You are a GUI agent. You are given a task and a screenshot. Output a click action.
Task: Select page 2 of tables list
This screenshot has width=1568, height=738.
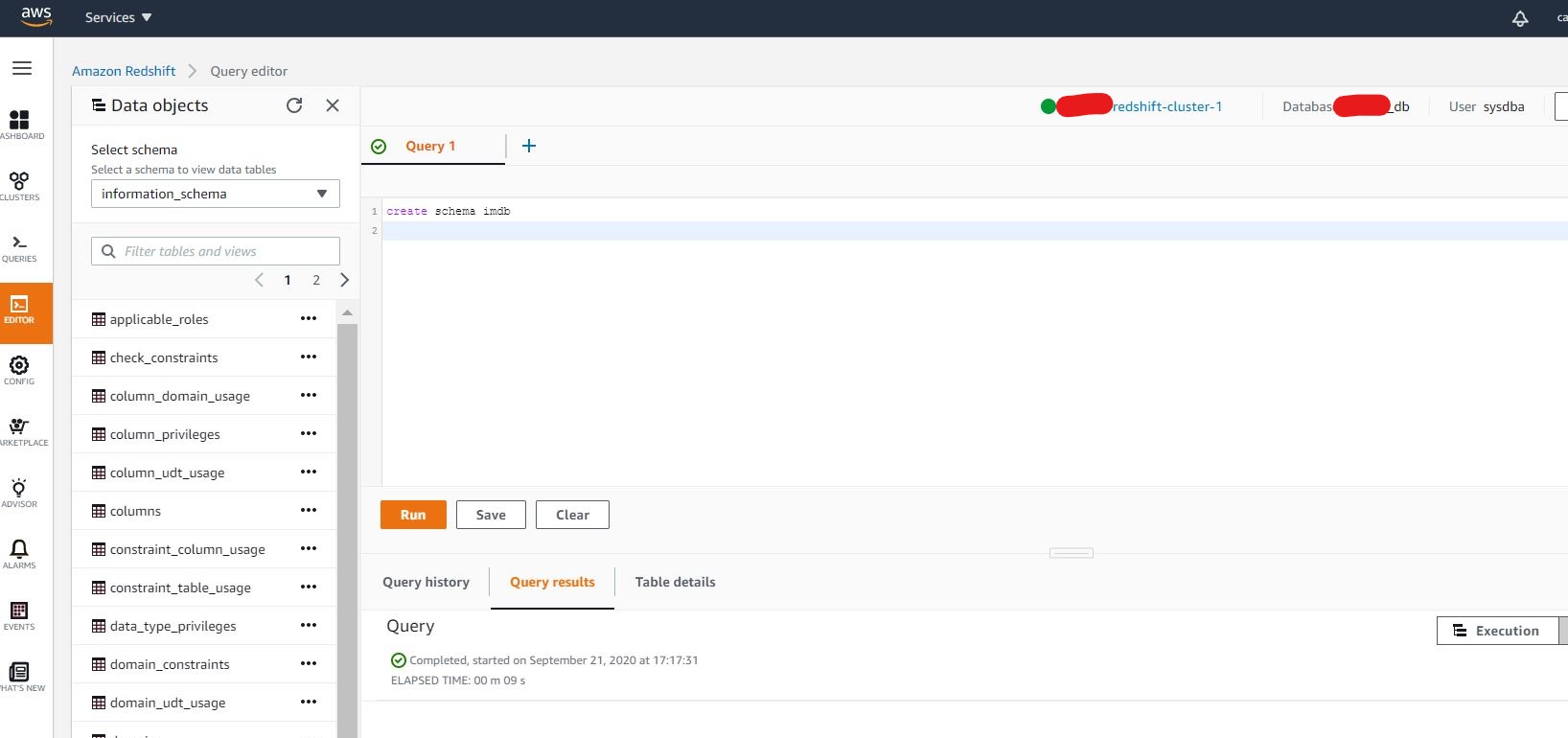click(x=316, y=280)
